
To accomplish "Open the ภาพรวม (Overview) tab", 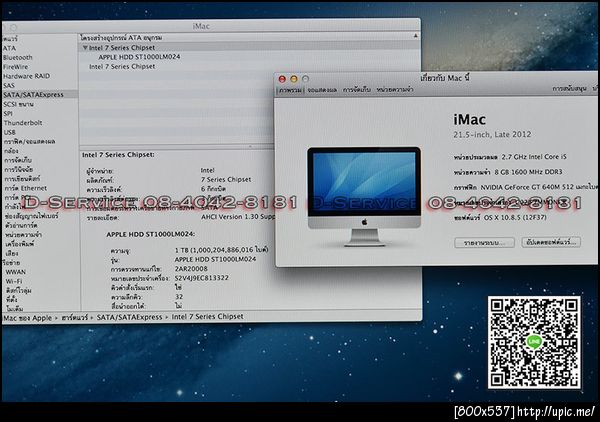I will click(290, 90).
